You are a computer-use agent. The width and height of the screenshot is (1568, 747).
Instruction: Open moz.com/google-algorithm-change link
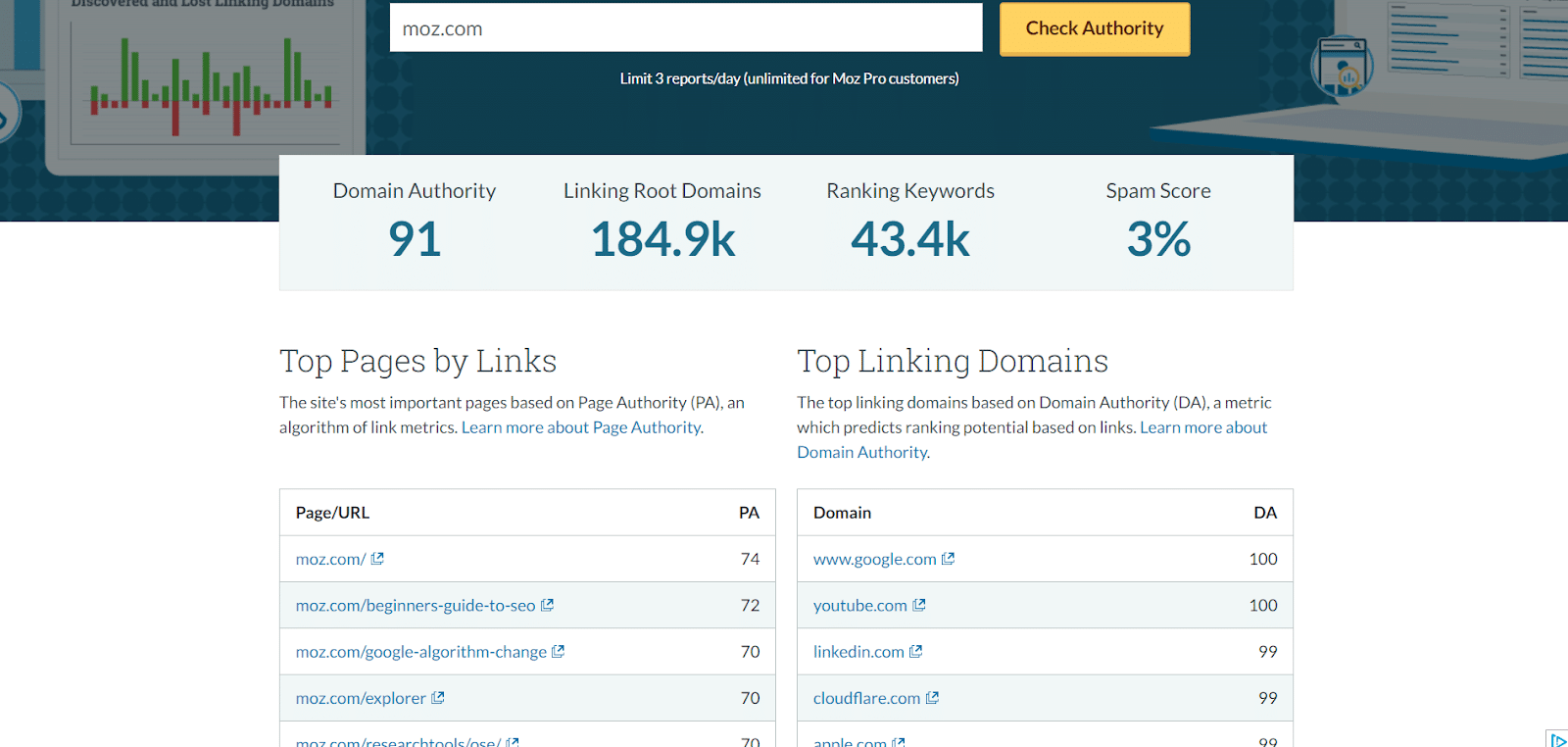pos(421,652)
